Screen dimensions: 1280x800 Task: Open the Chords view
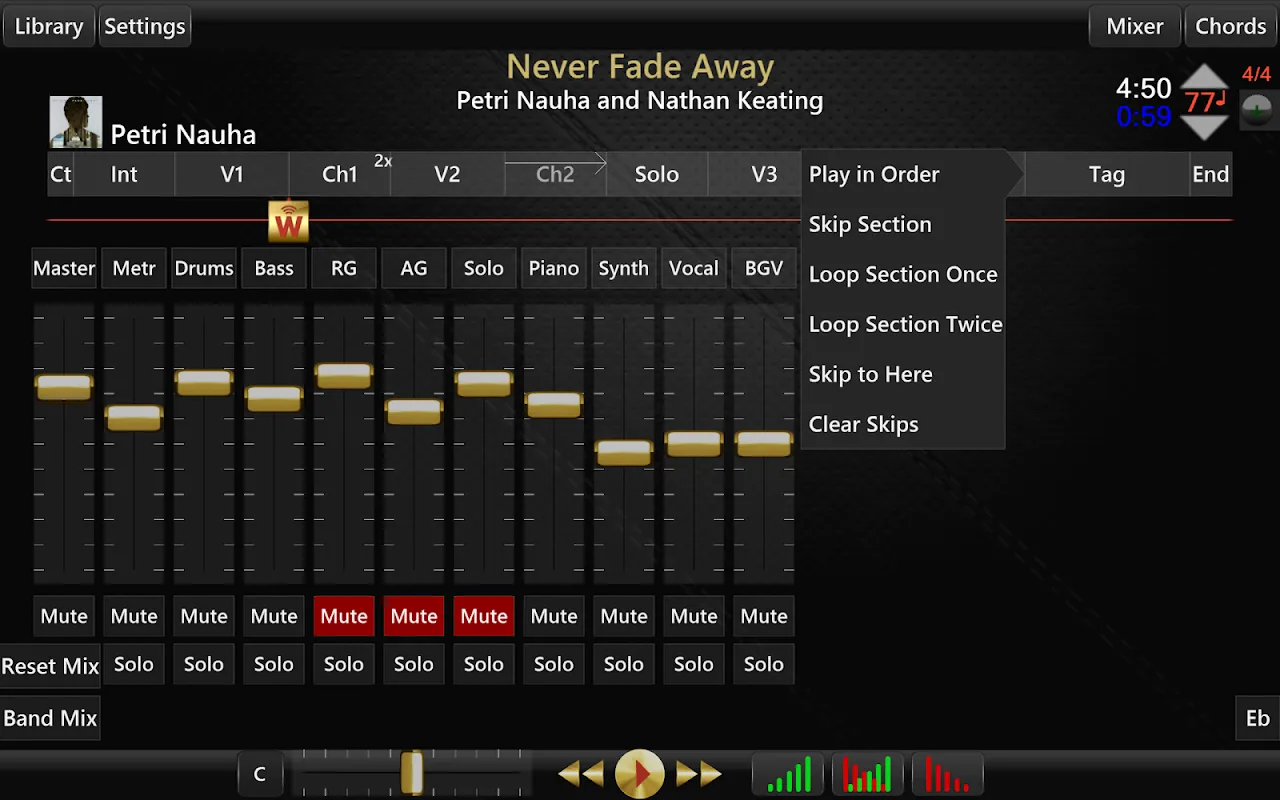(x=1230, y=26)
